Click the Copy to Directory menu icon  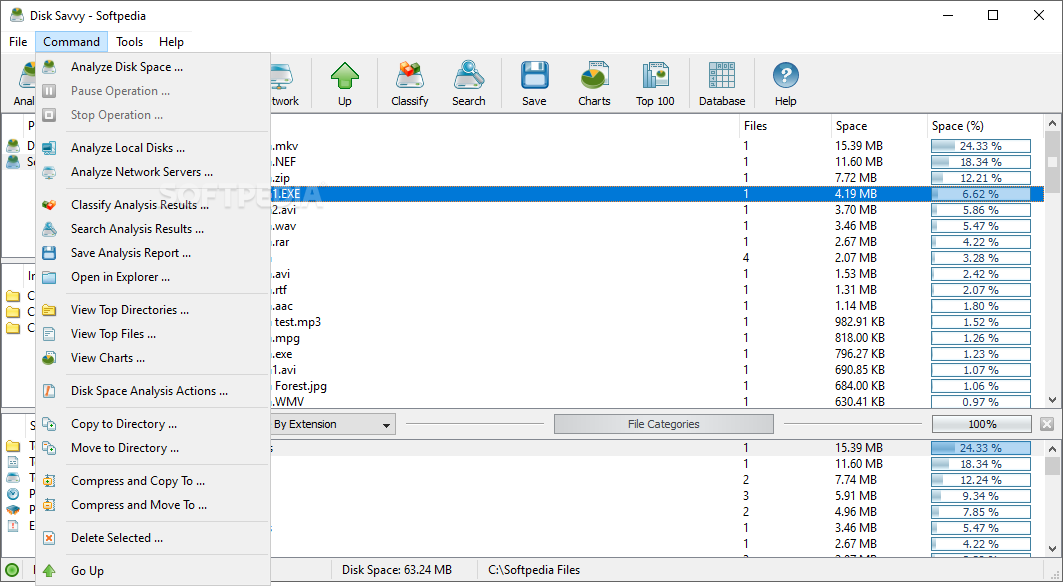click(x=49, y=424)
